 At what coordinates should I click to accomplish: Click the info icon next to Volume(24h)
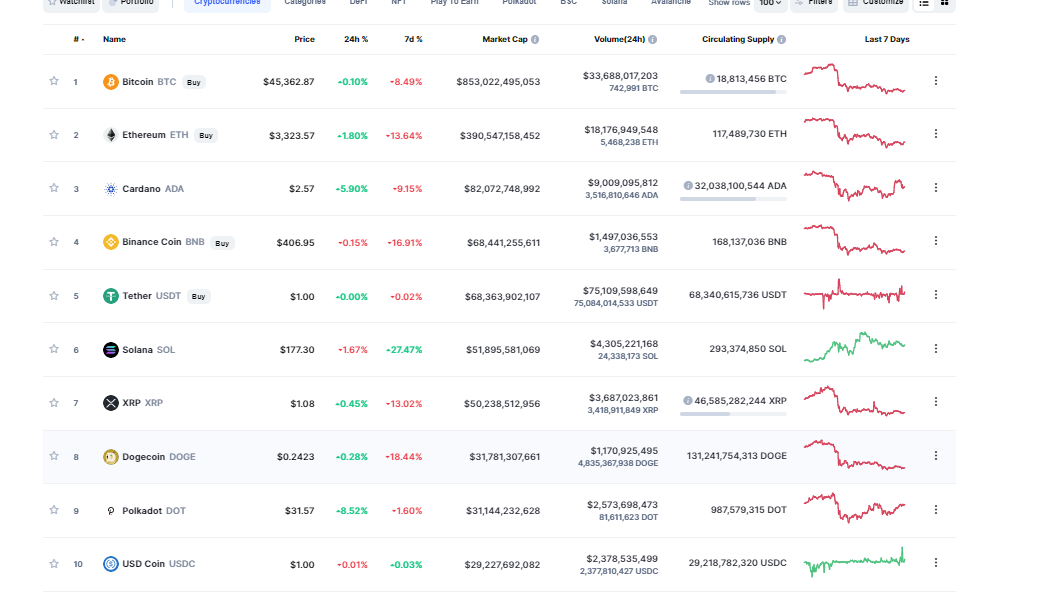[x=653, y=40]
